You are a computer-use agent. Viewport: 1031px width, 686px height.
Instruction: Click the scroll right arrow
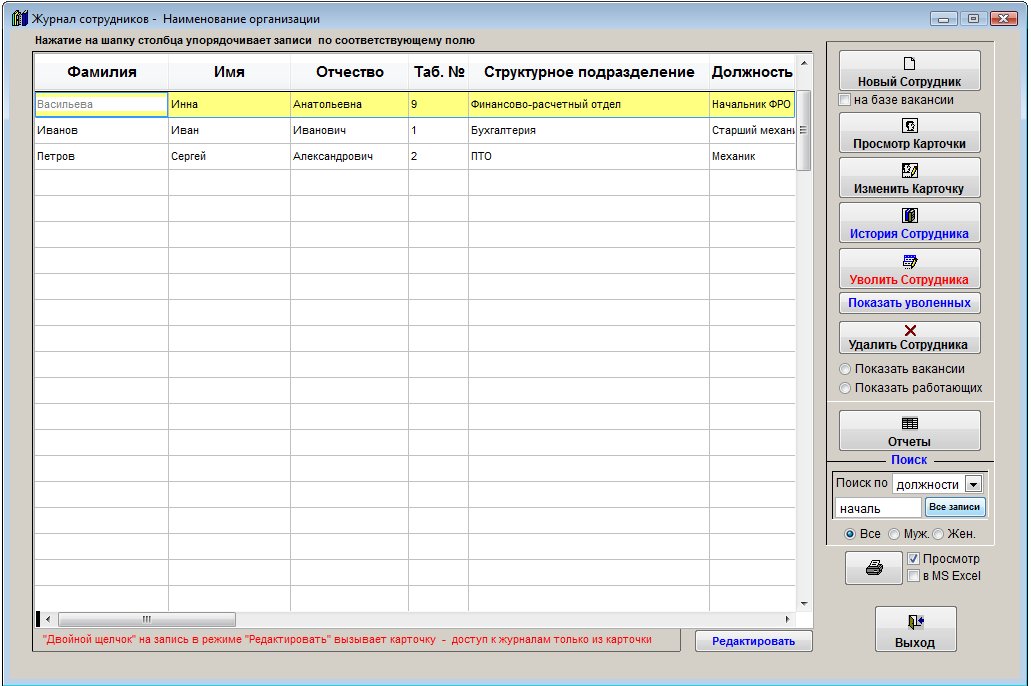click(787, 620)
